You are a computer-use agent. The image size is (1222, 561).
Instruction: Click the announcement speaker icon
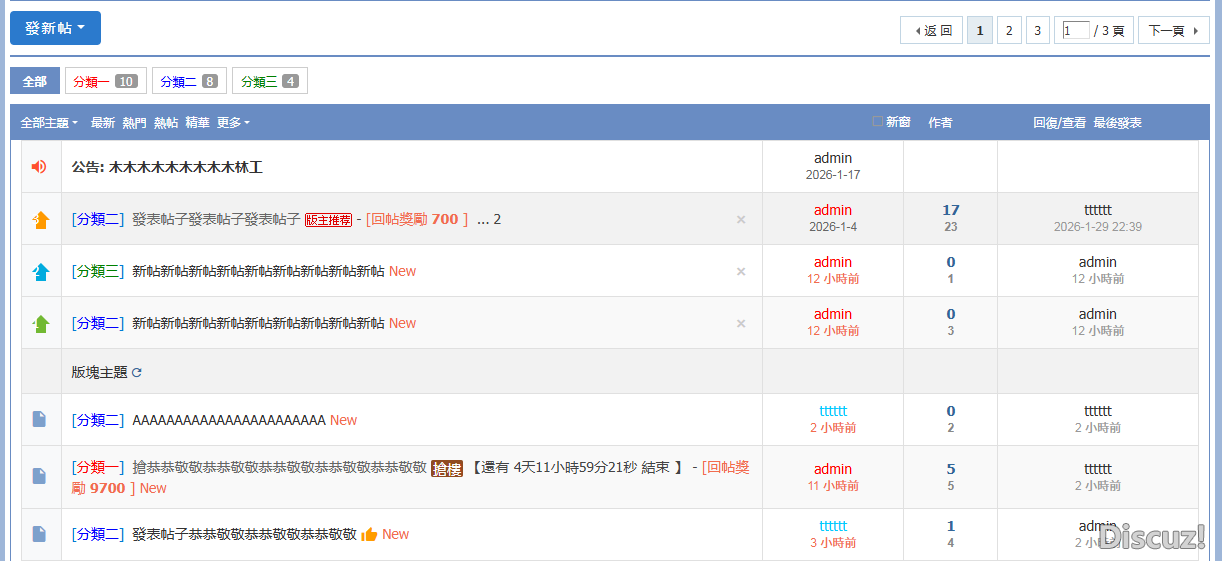click(39, 167)
